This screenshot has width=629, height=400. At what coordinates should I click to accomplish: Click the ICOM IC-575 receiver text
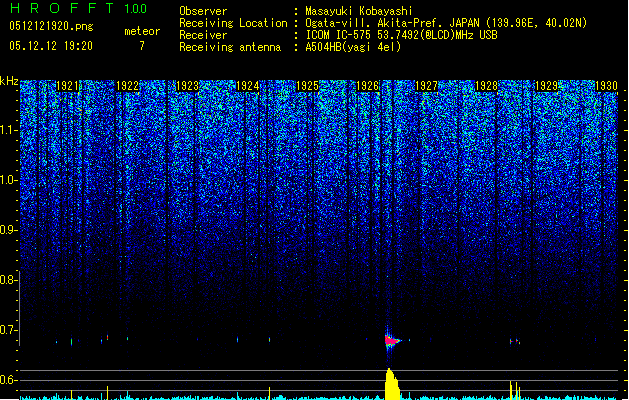click(401, 35)
